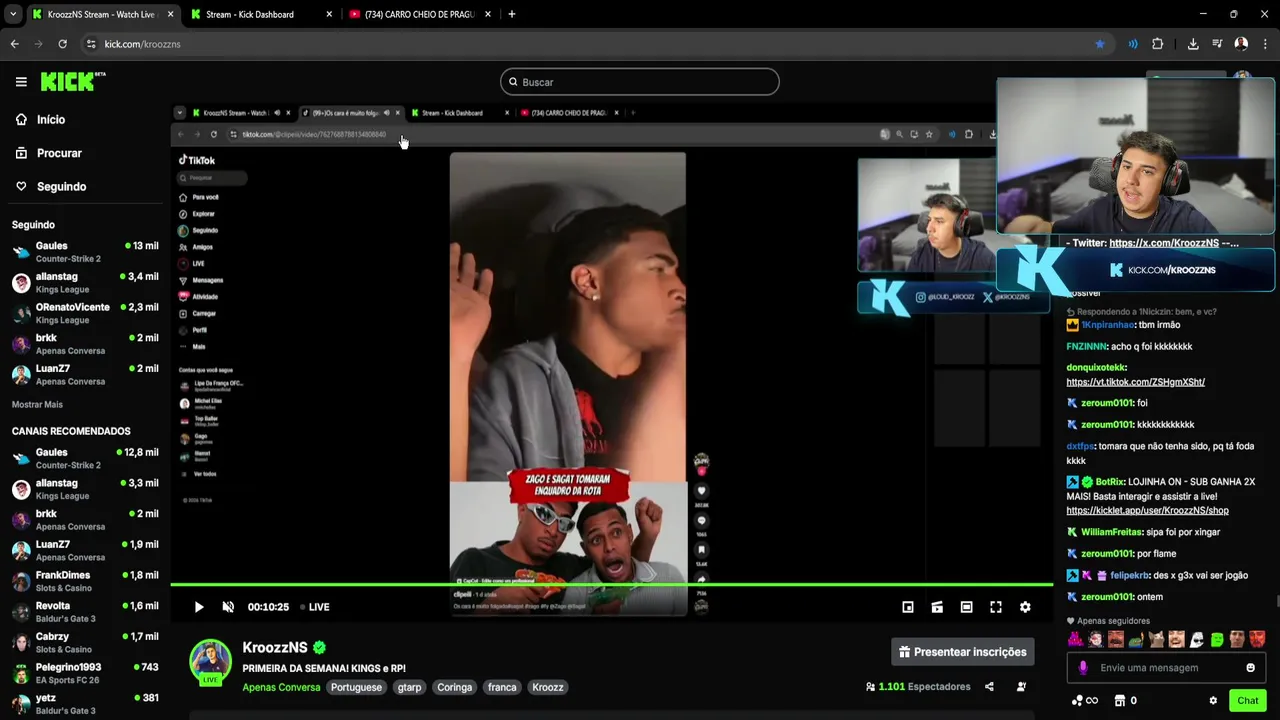
Task: Open chat settings gear
Action: pos(1213,701)
